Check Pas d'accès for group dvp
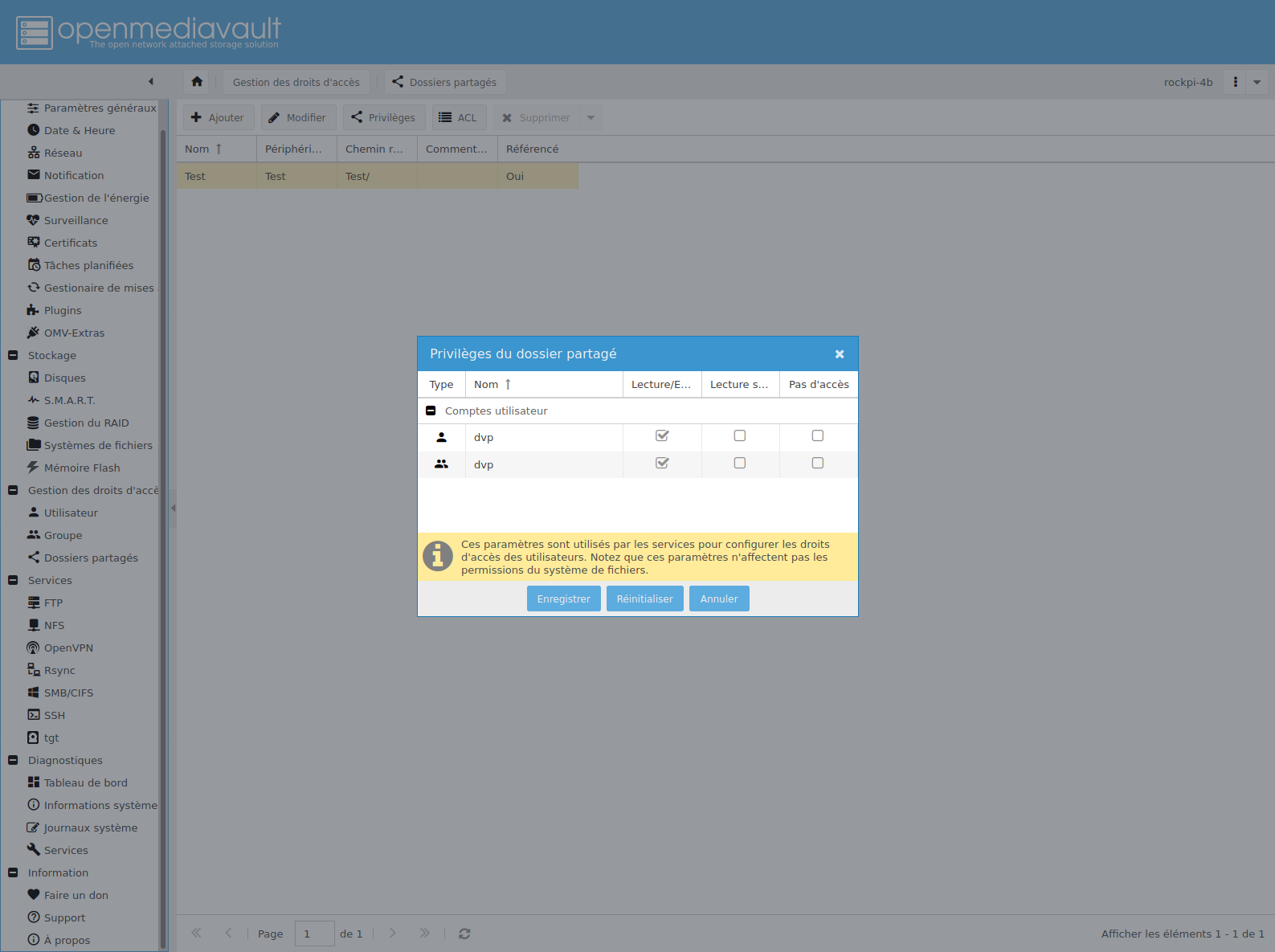 coord(818,464)
